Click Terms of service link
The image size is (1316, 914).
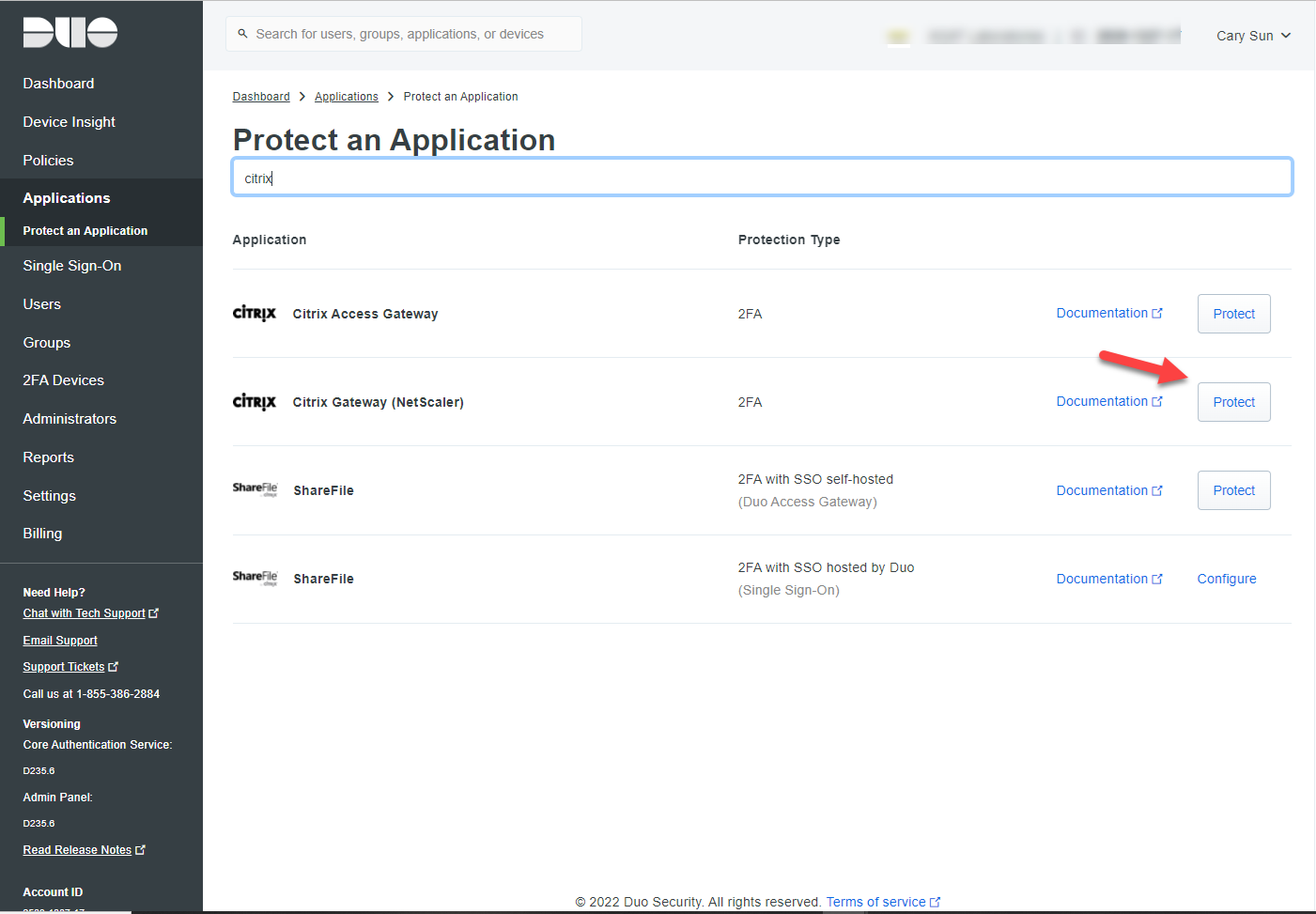click(x=875, y=902)
